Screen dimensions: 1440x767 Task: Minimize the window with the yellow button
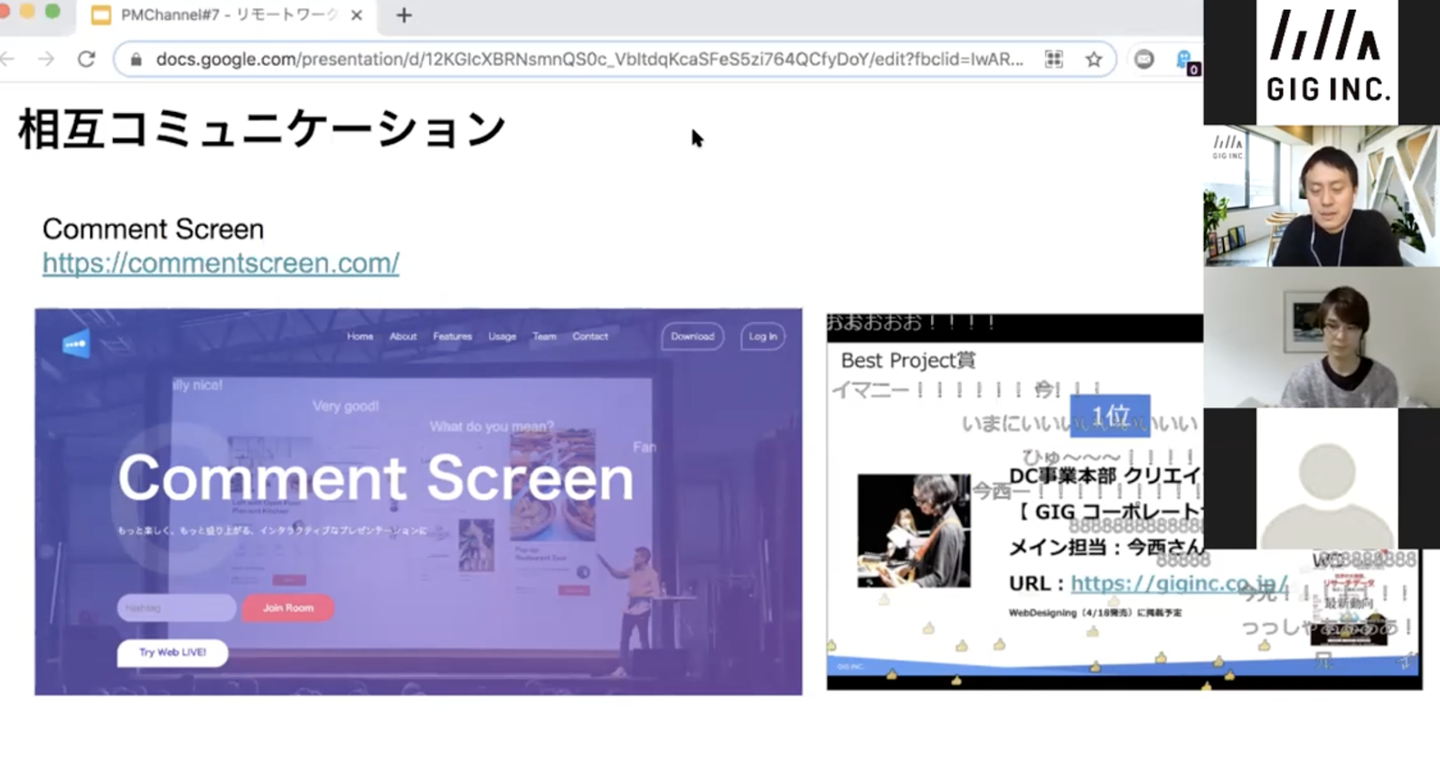pyautogui.click(x=27, y=11)
